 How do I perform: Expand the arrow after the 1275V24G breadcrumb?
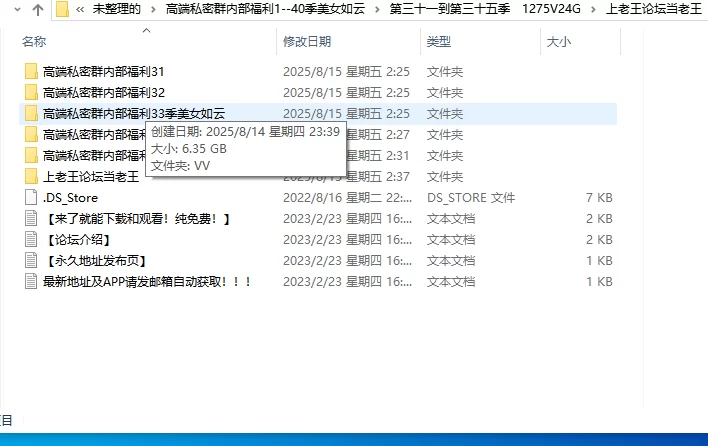[x=594, y=11]
